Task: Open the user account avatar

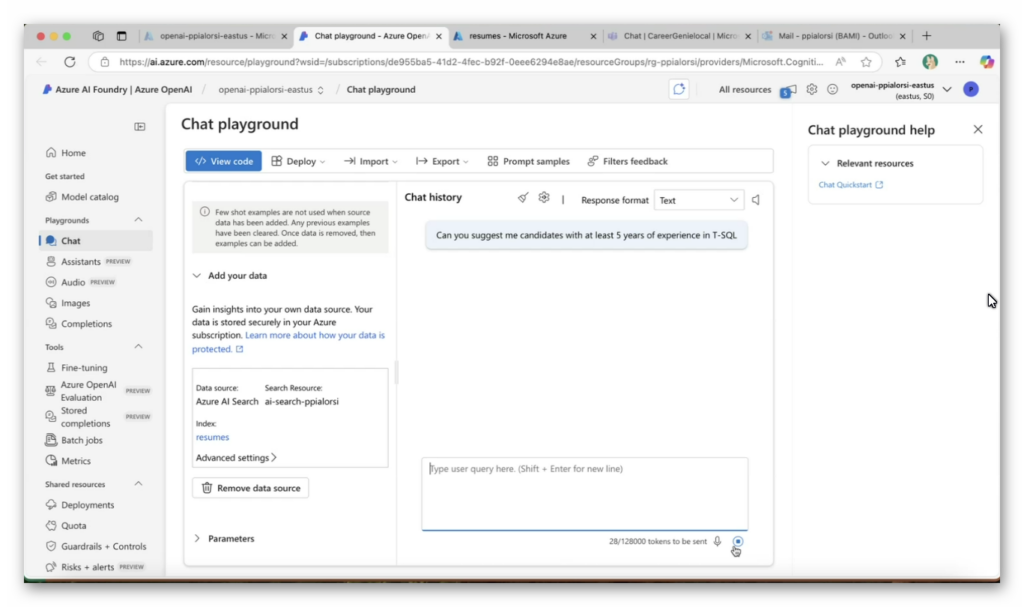Action: [971, 90]
